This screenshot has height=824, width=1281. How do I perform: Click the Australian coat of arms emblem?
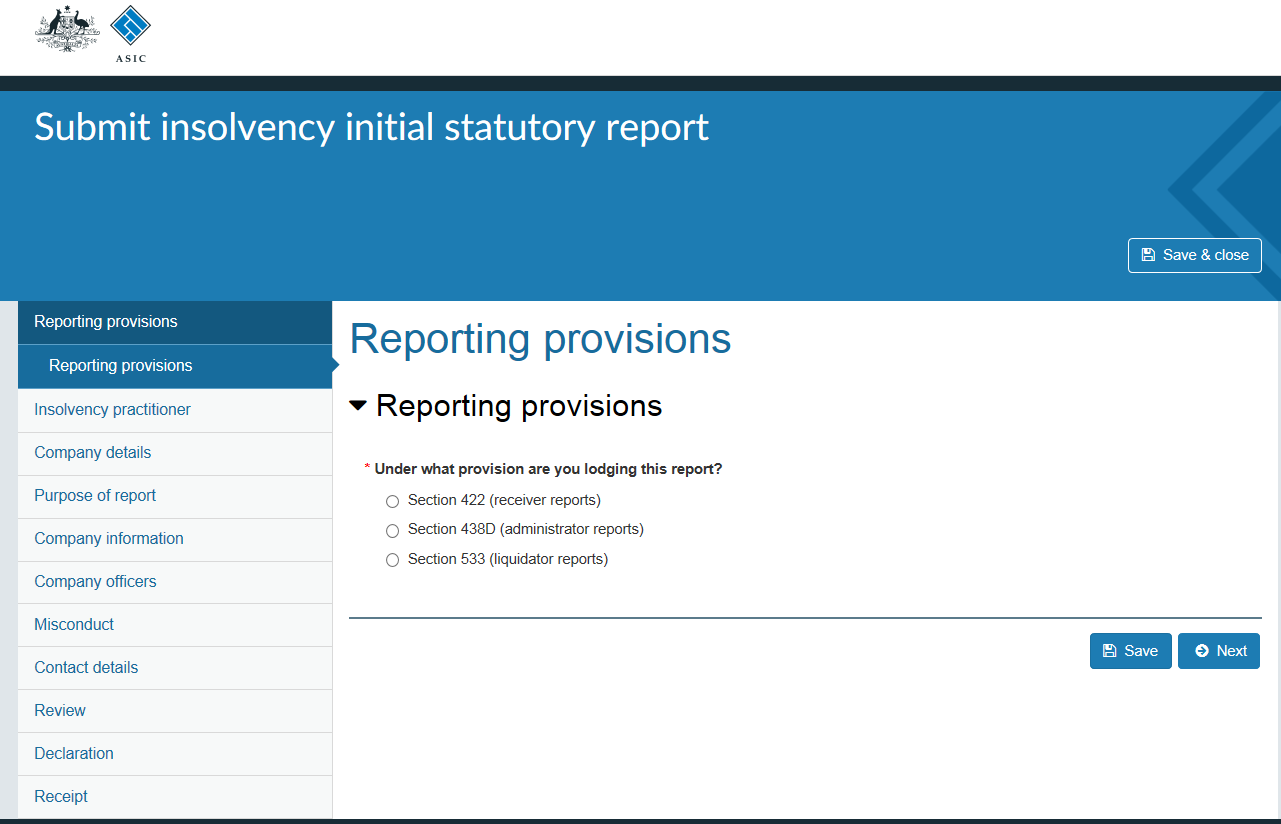(68, 29)
